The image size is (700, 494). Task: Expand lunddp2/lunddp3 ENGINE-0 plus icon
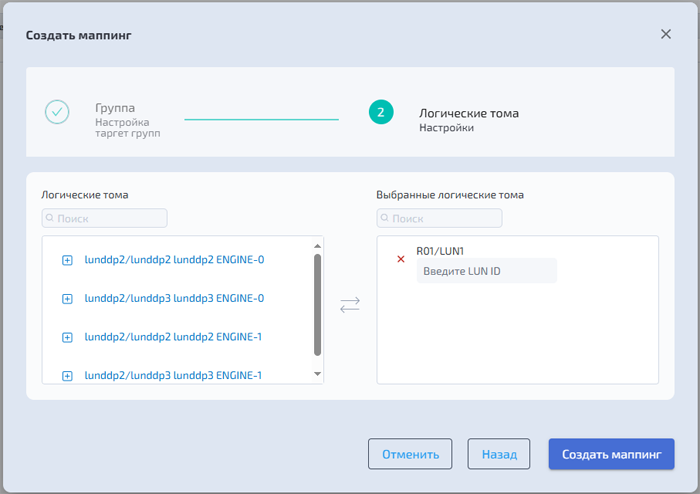(x=67, y=299)
